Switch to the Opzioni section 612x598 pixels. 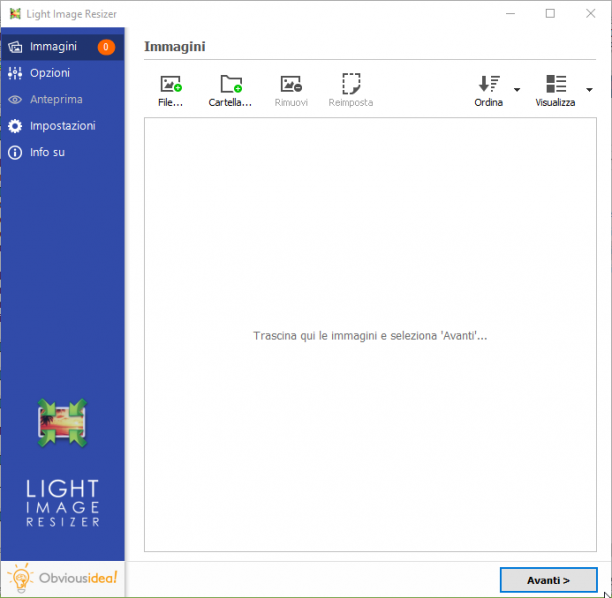click(62, 73)
